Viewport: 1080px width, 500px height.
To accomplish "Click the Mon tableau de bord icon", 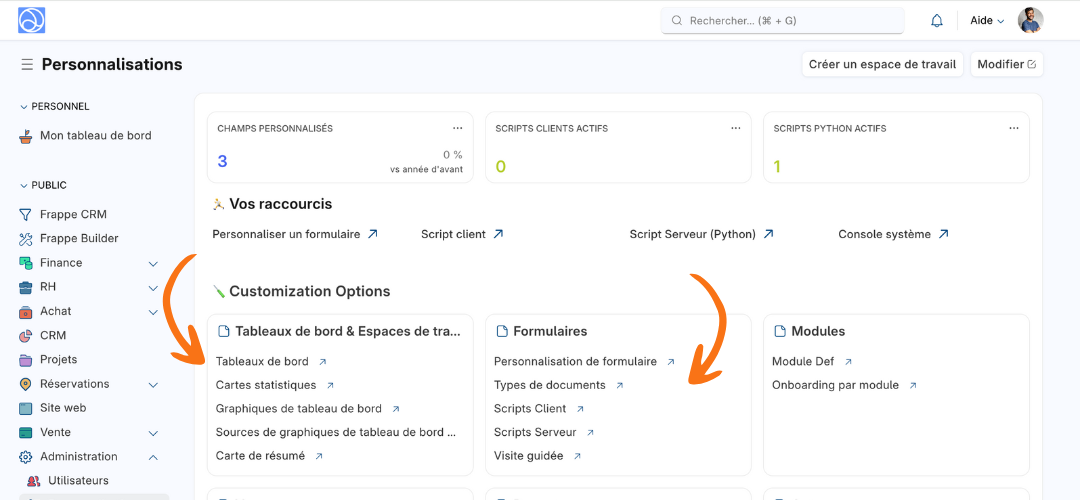I will pos(25,136).
